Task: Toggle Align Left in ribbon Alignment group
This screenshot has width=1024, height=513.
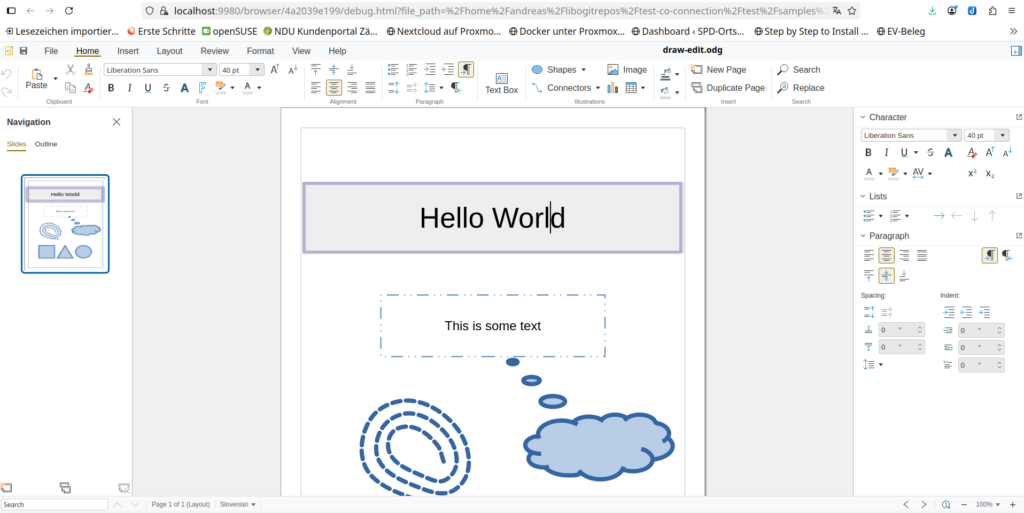Action: (x=316, y=87)
